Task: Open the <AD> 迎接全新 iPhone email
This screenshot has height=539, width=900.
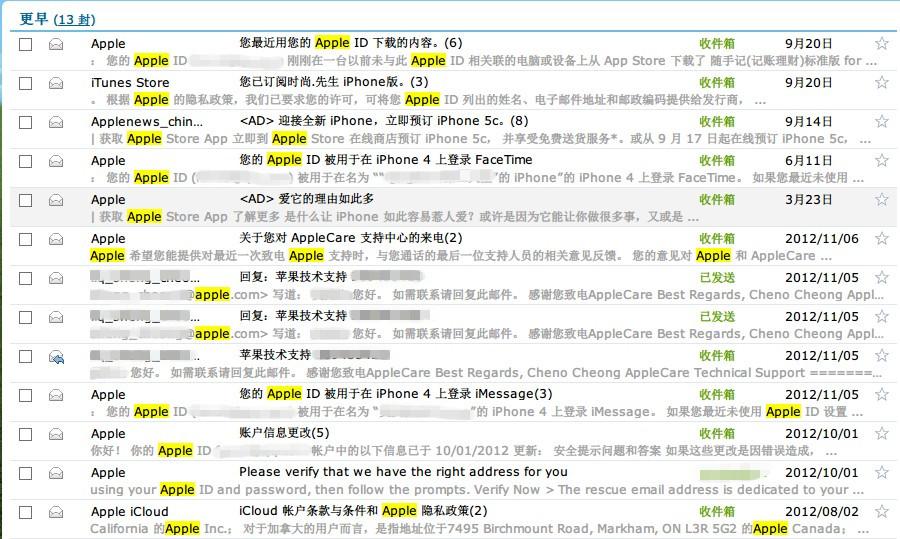Action: (x=384, y=121)
